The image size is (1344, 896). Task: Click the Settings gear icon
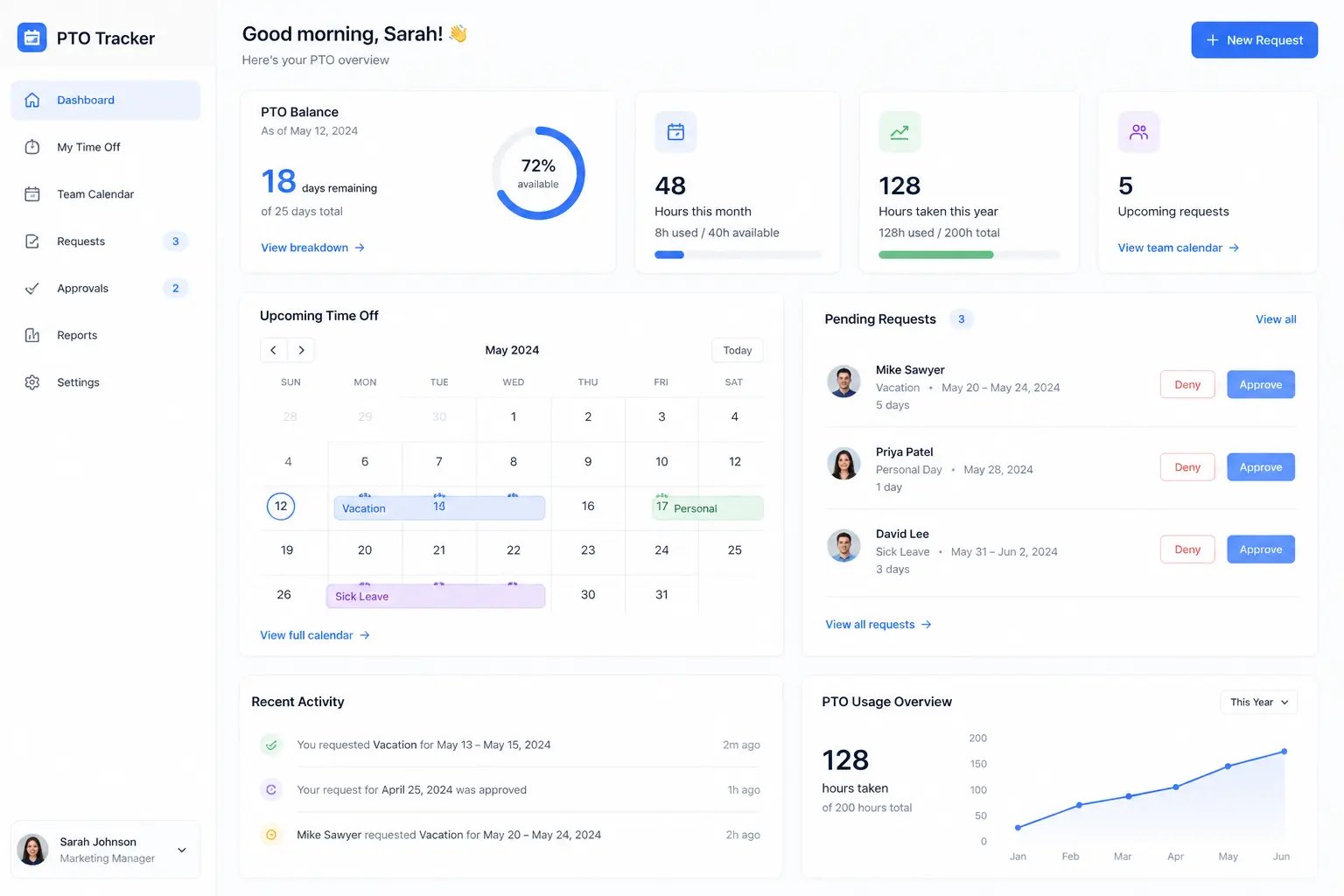(x=32, y=382)
